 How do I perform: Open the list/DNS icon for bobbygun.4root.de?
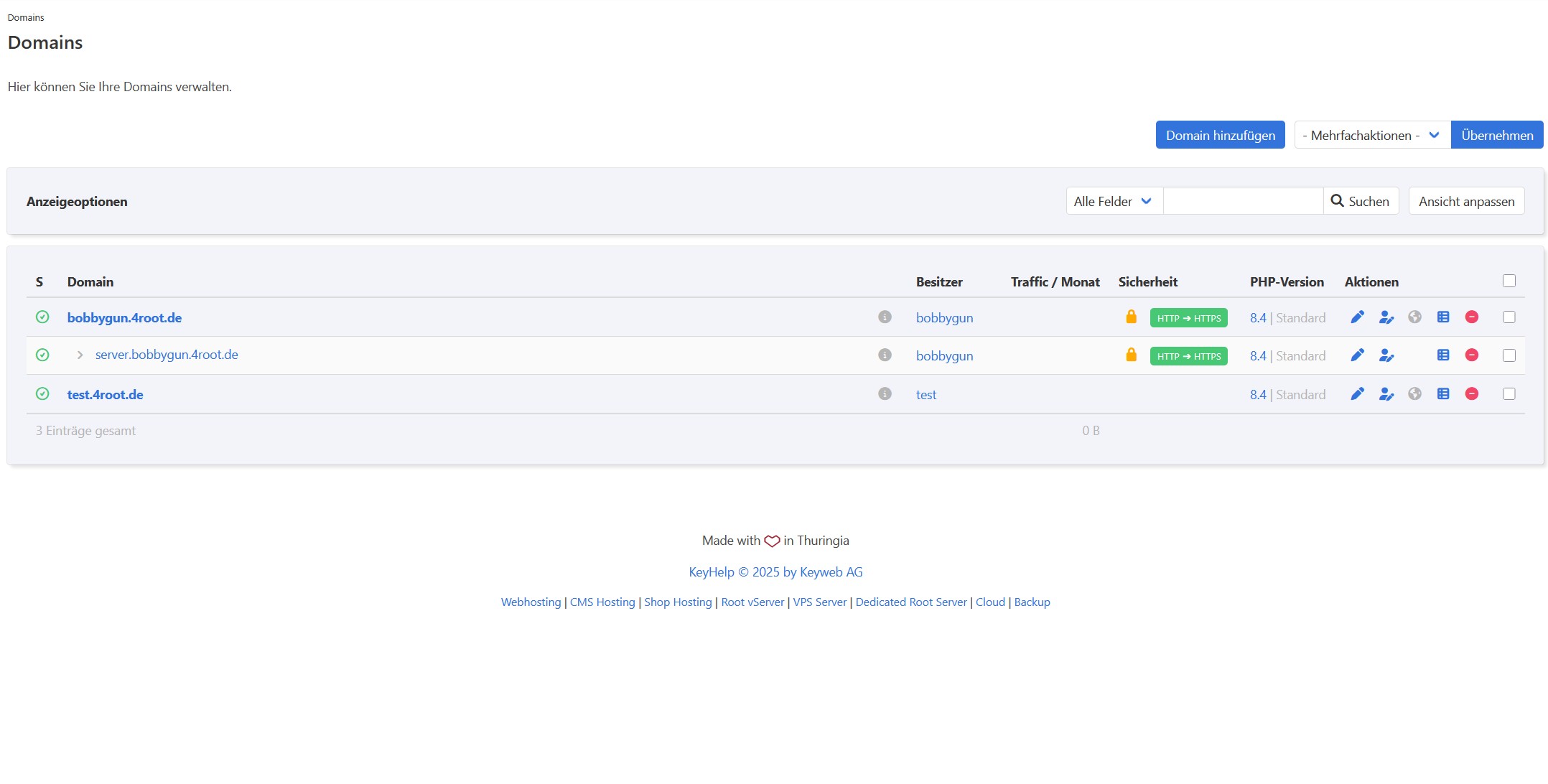[1443, 317]
